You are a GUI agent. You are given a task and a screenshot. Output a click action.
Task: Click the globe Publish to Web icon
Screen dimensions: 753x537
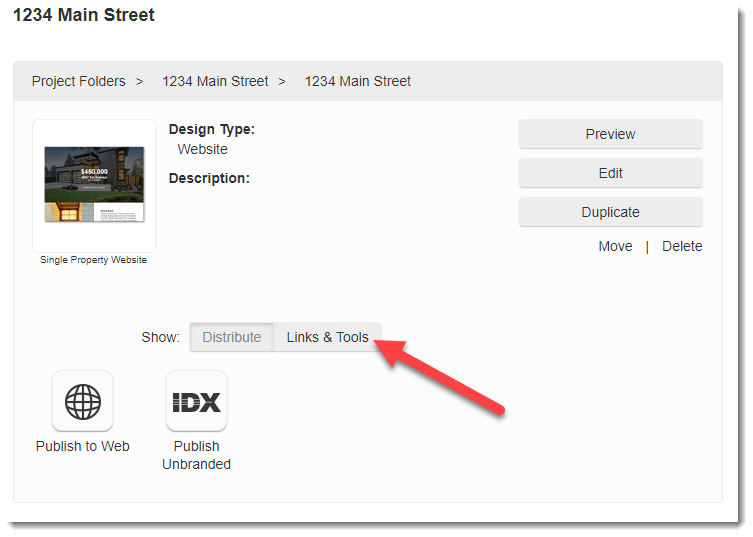coord(82,401)
